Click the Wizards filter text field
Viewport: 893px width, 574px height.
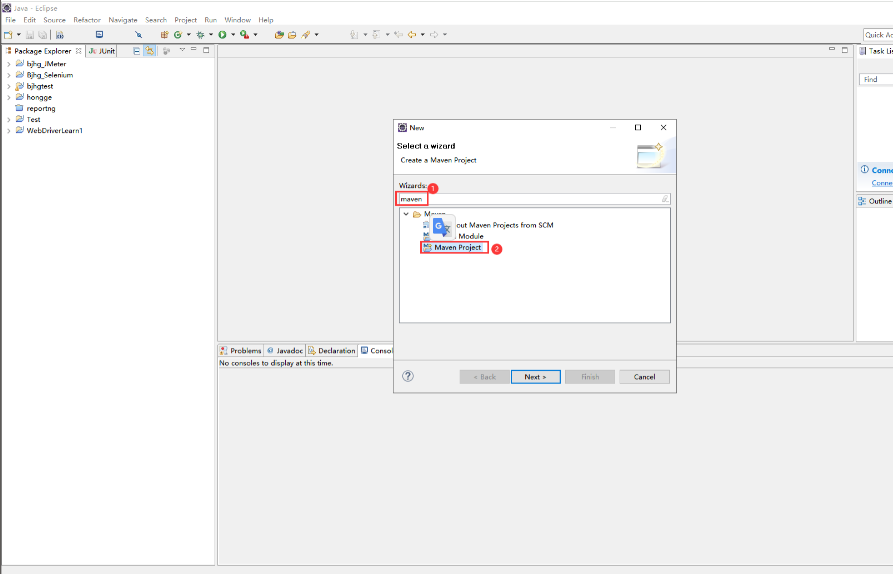[534, 199]
